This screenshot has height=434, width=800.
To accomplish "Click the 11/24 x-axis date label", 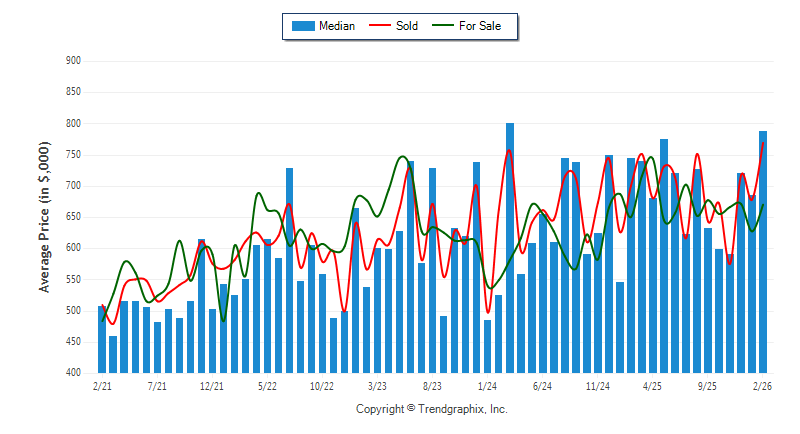I will pos(598,385).
